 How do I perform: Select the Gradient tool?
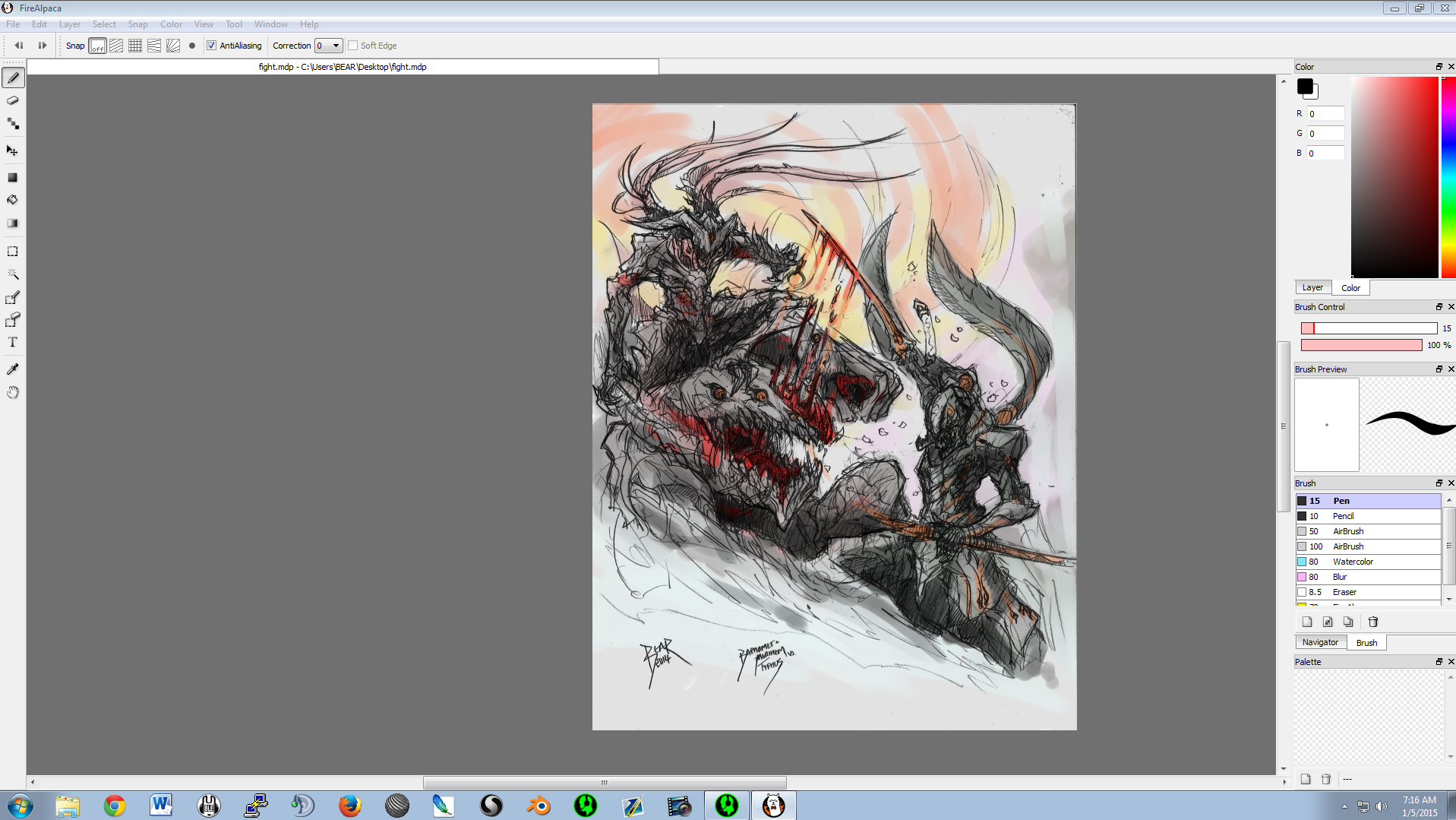tap(13, 223)
